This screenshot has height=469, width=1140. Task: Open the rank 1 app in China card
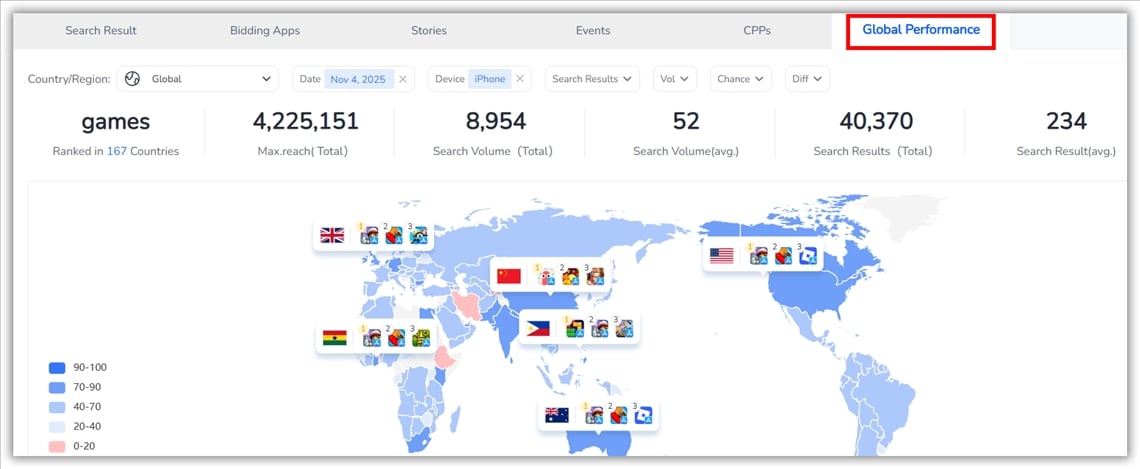pyautogui.click(x=546, y=276)
